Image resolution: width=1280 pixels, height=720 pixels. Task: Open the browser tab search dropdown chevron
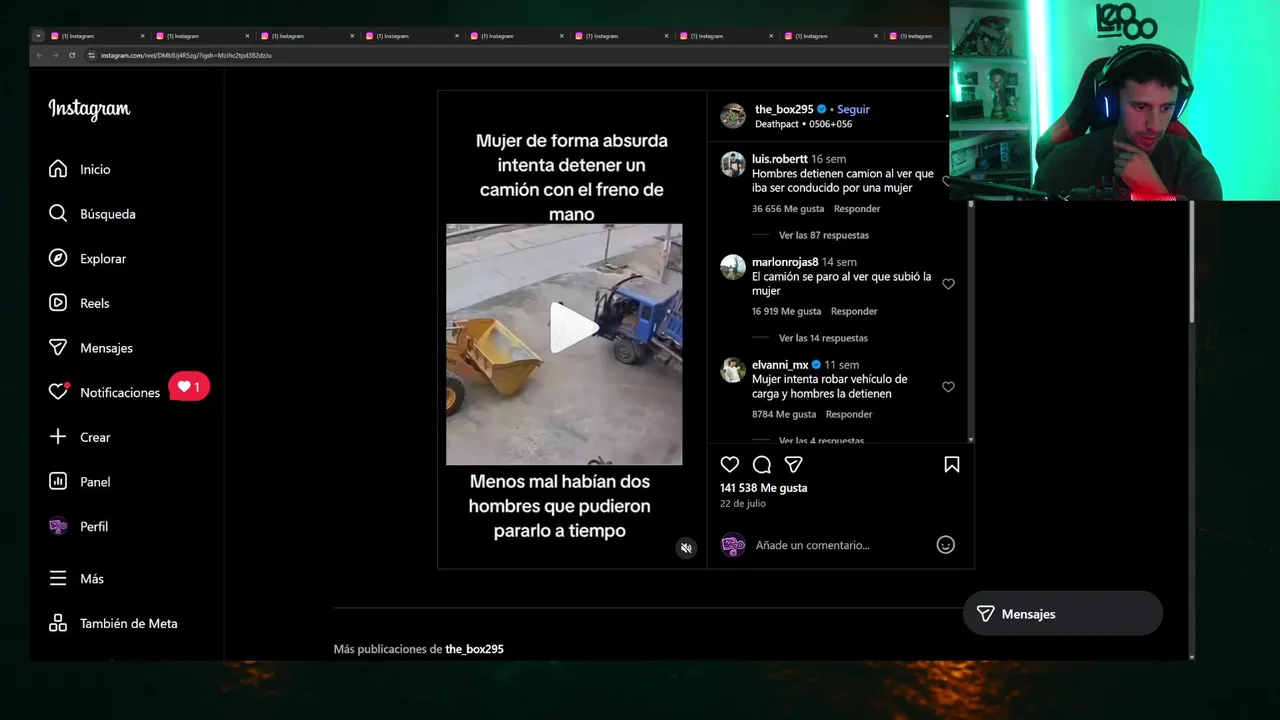tap(38, 36)
